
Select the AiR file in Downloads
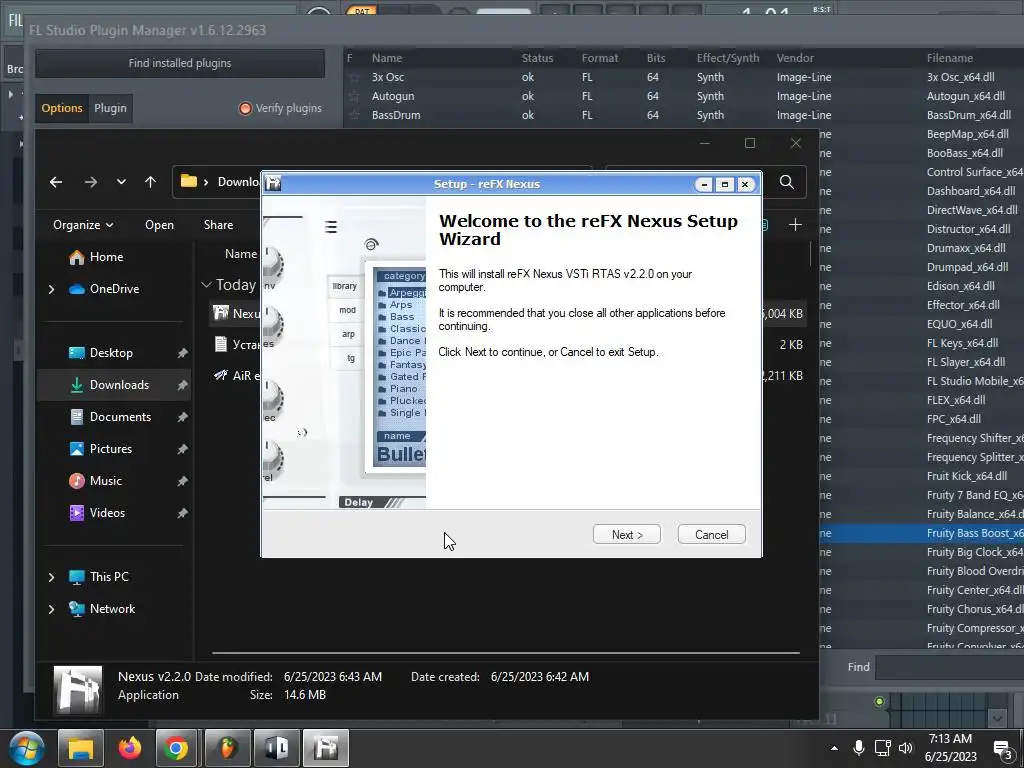click(237, 376)
